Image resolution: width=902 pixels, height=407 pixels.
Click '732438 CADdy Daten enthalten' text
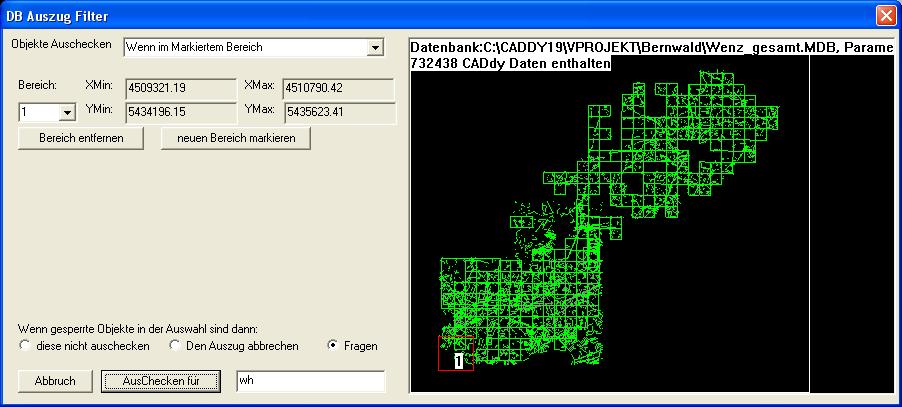(510, 63)
